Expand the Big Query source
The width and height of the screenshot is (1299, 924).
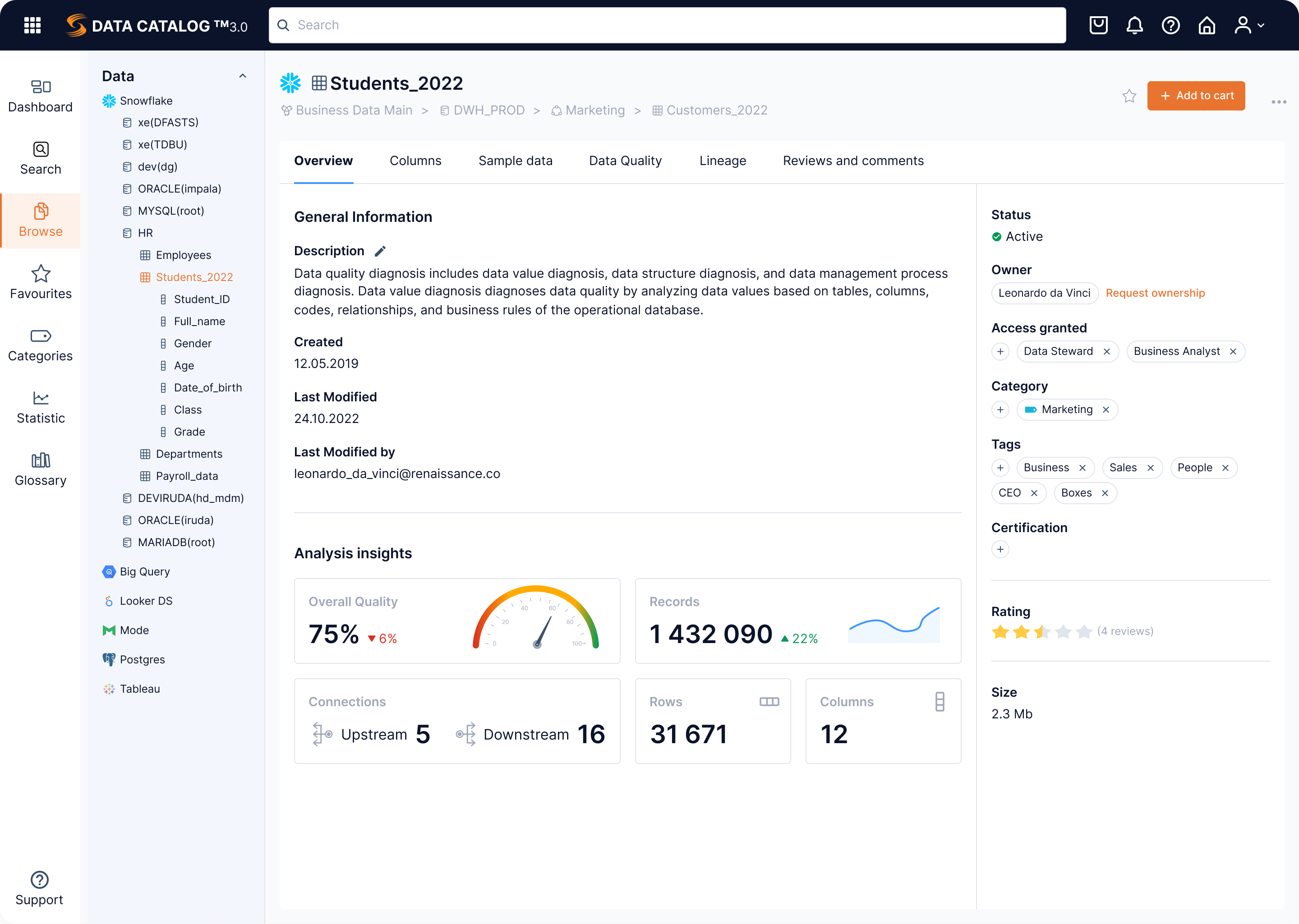[x=145, y=571]
